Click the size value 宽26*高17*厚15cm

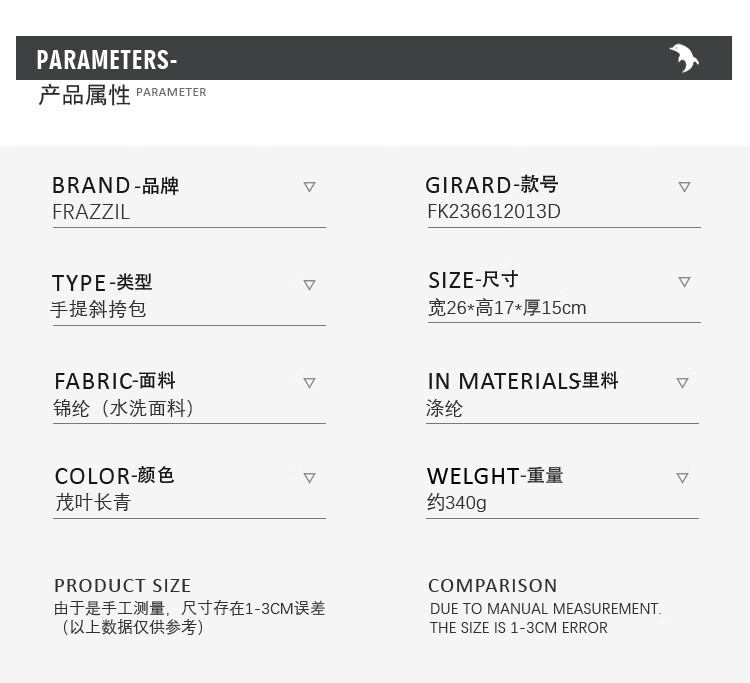coord(507,308)
